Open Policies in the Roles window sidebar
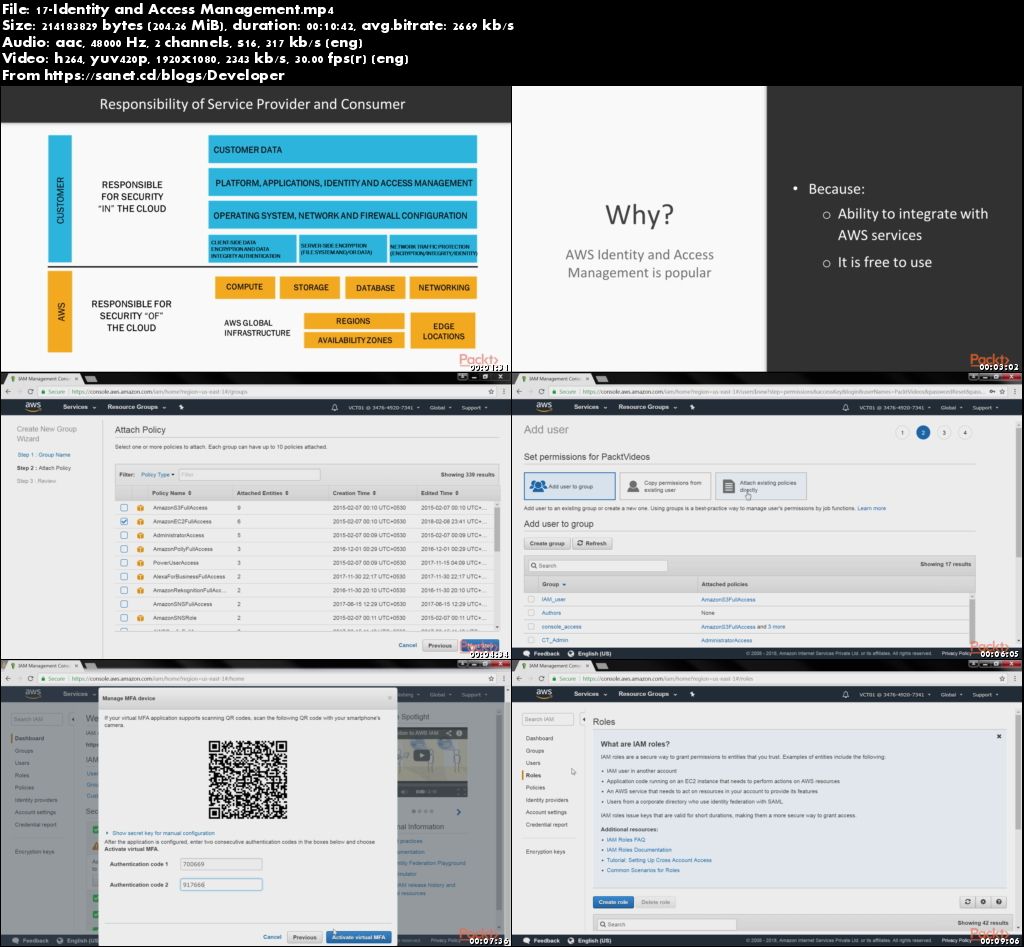This screenshot has width=1024, height=947. pyautogui.click(x=535, y=788)
